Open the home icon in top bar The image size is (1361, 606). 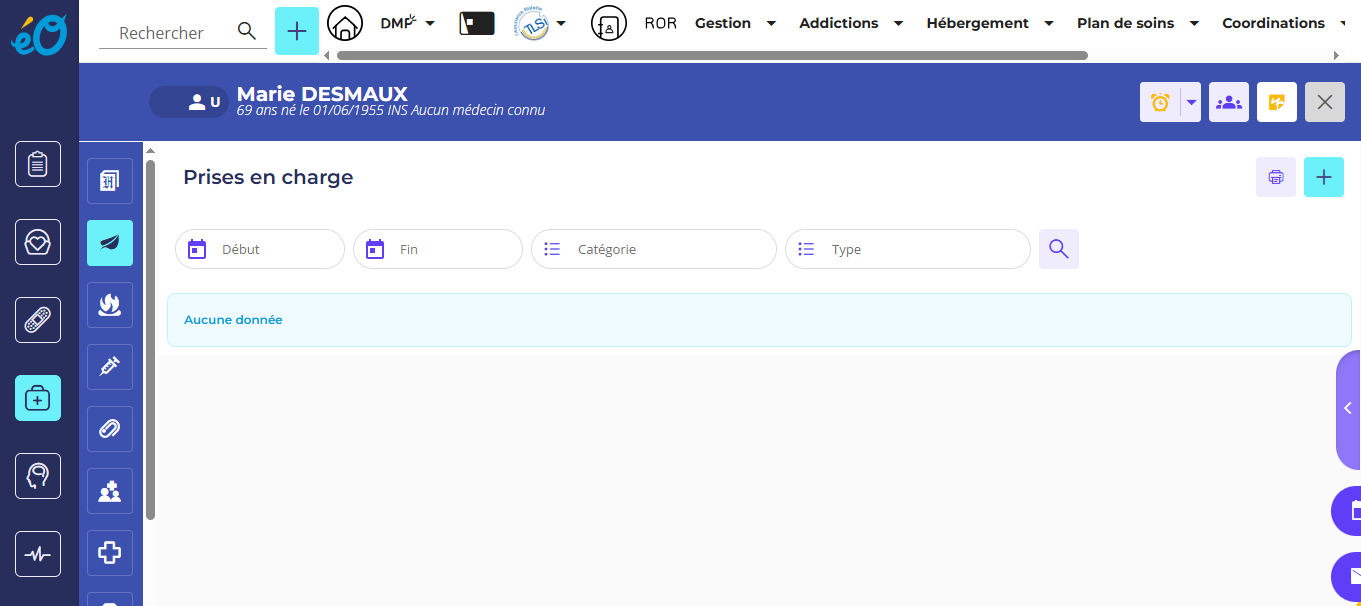[x=345, y=24]
